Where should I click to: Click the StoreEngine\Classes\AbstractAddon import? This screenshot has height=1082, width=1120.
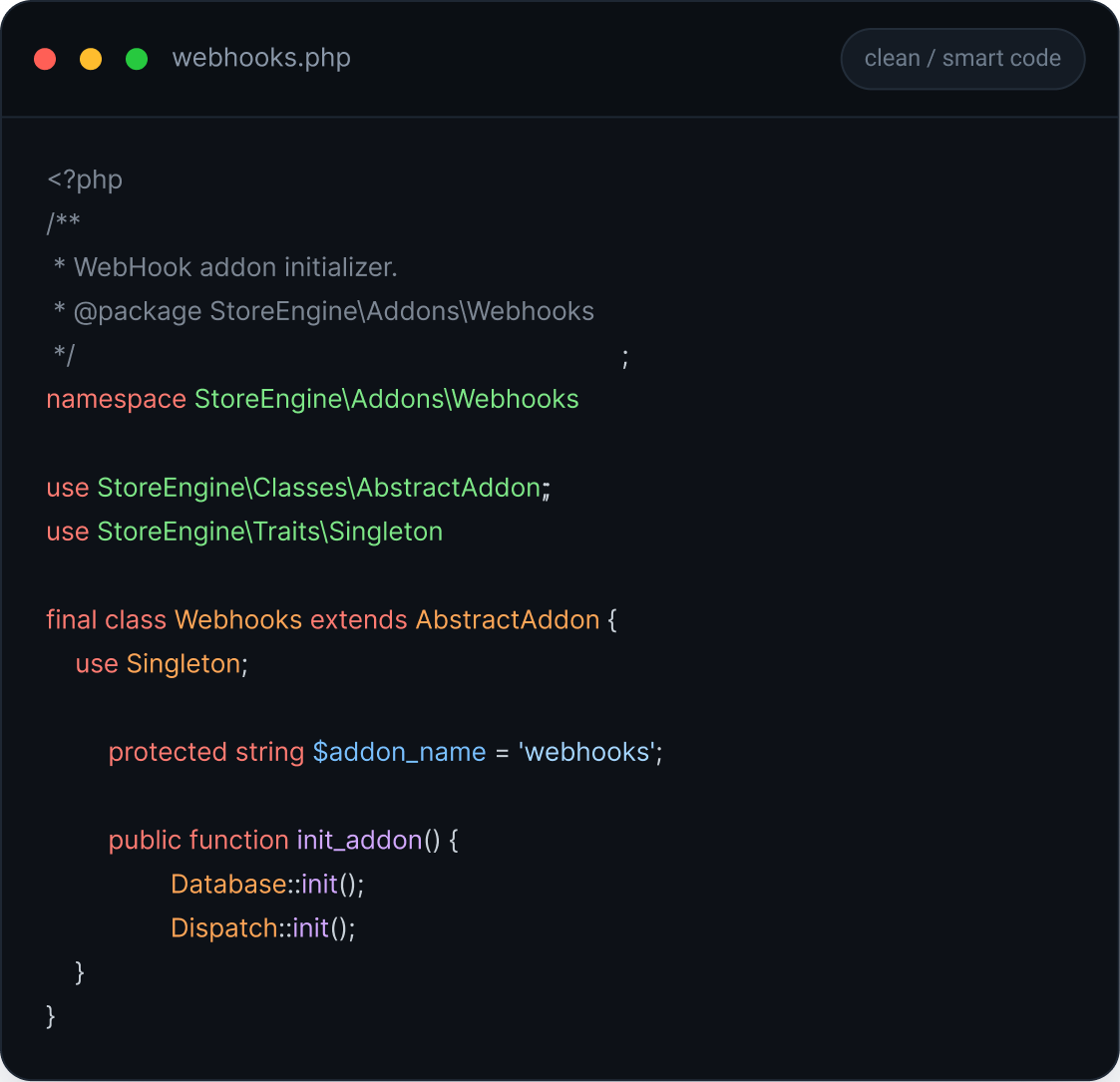[x=318, y=488]
